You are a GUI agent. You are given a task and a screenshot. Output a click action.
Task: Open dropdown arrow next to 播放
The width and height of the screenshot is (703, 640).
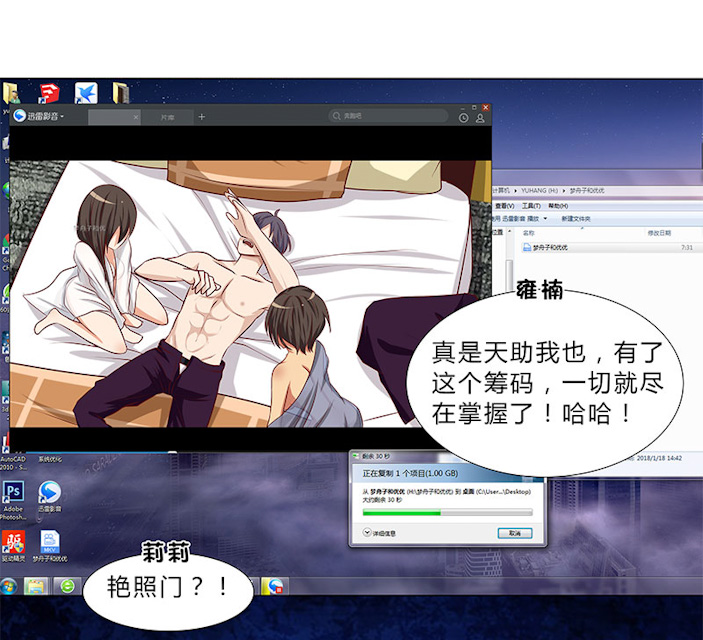click(545, 219)
